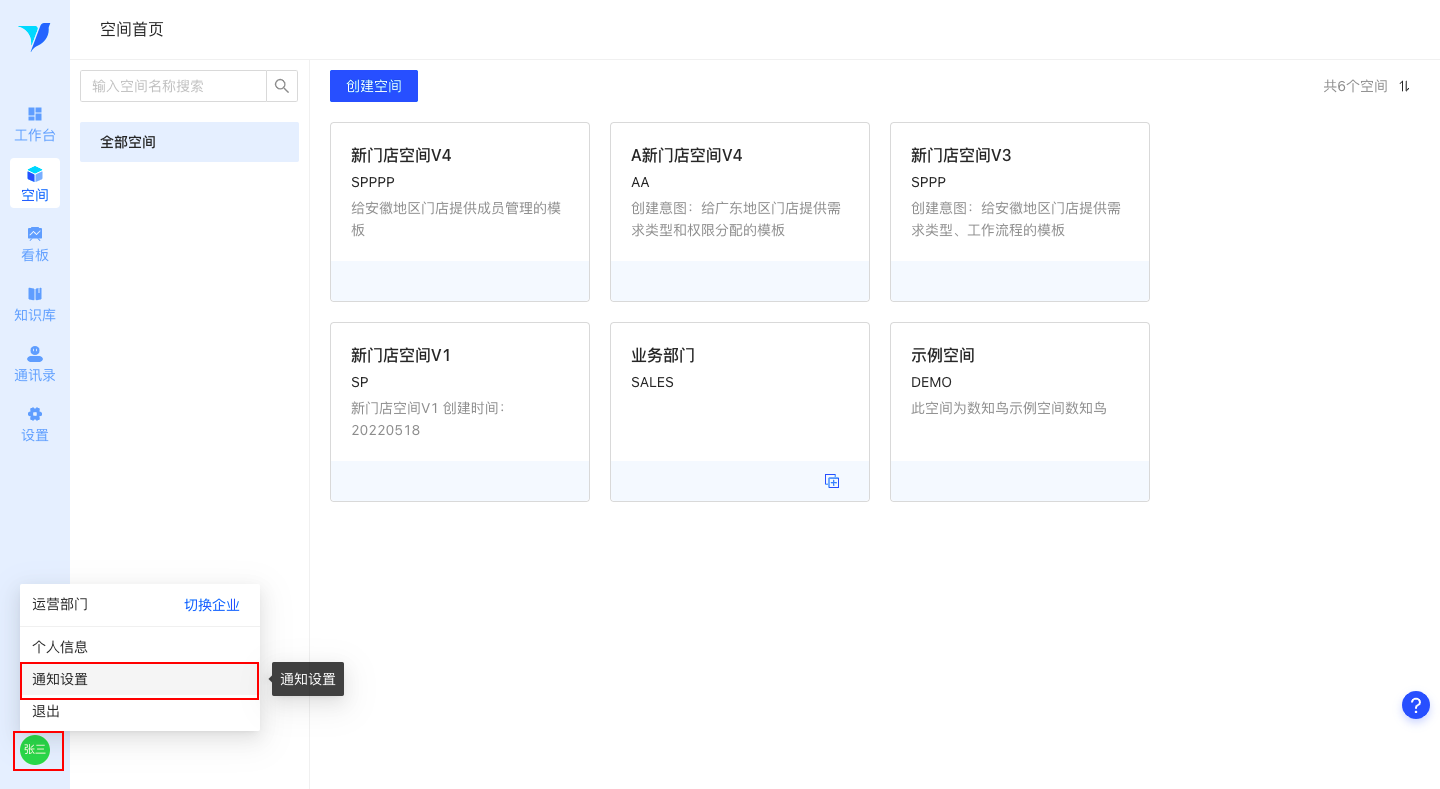Viewport: 1440px width, 789px height.
Task: Focus the space name search field
Action: [174, 86]
